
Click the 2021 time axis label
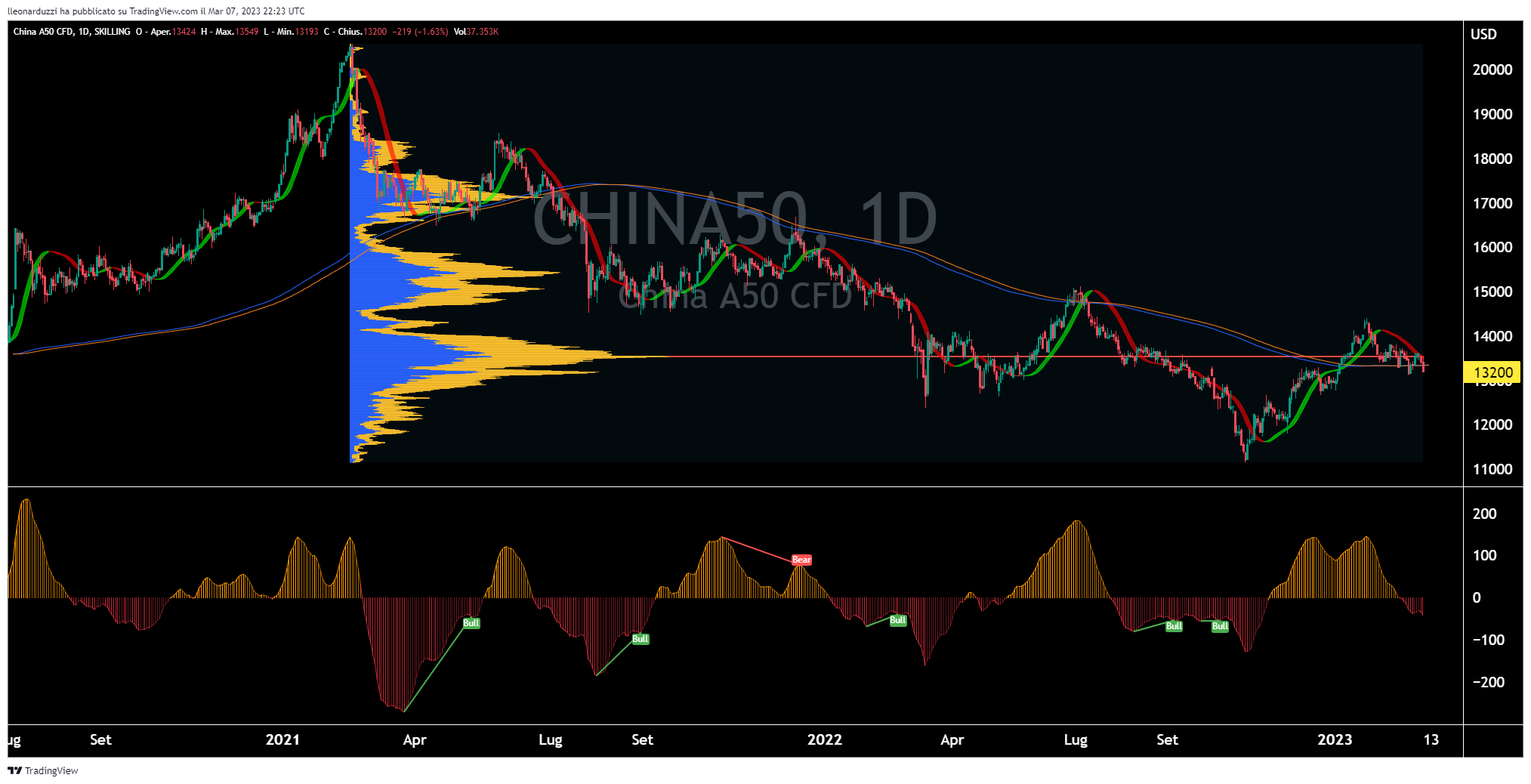282,739
